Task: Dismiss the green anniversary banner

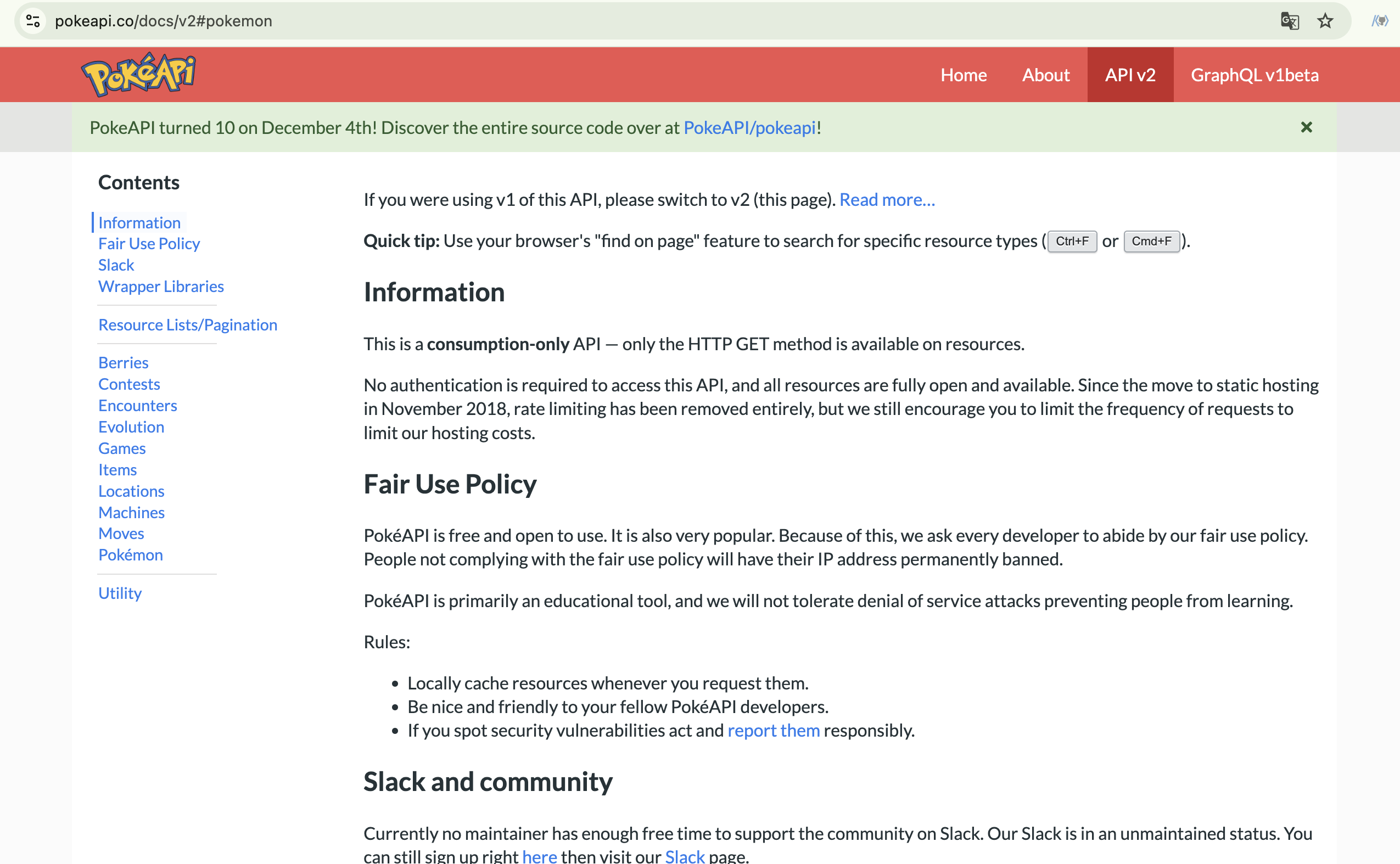Action: [x=1306, y=127]
